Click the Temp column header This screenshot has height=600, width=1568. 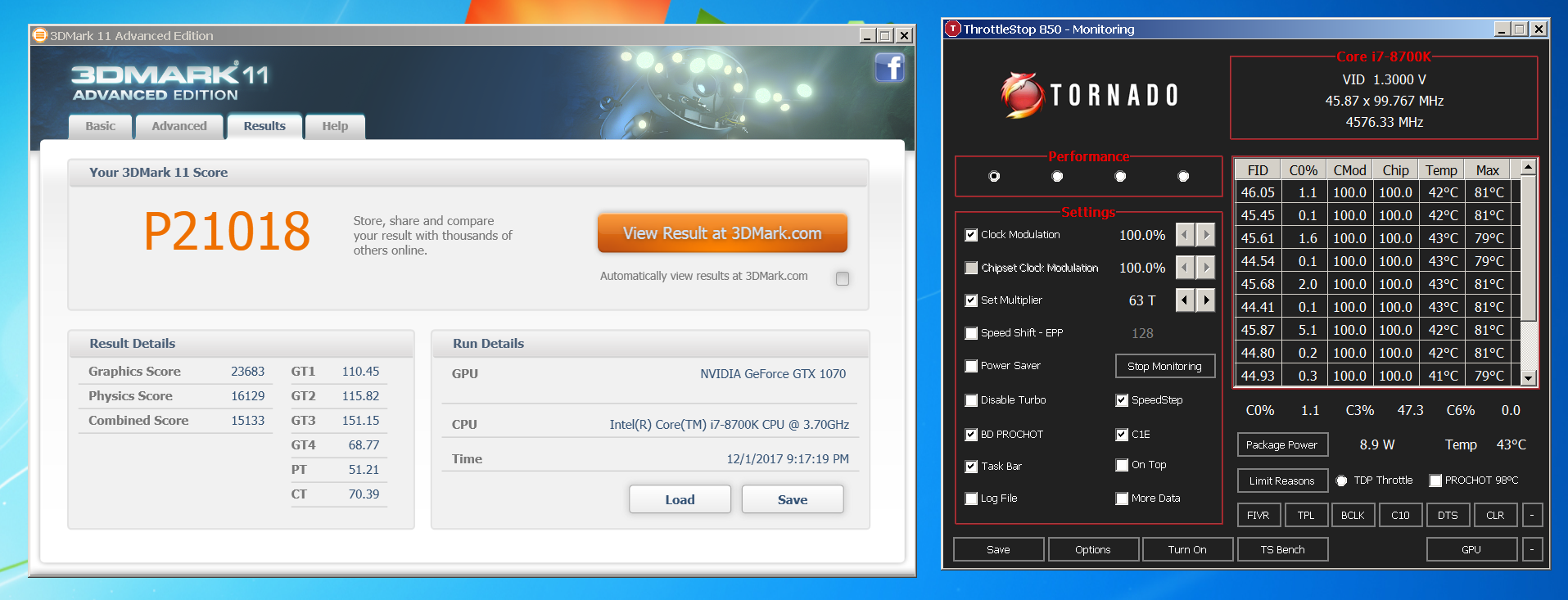(x=1441, y=170)
